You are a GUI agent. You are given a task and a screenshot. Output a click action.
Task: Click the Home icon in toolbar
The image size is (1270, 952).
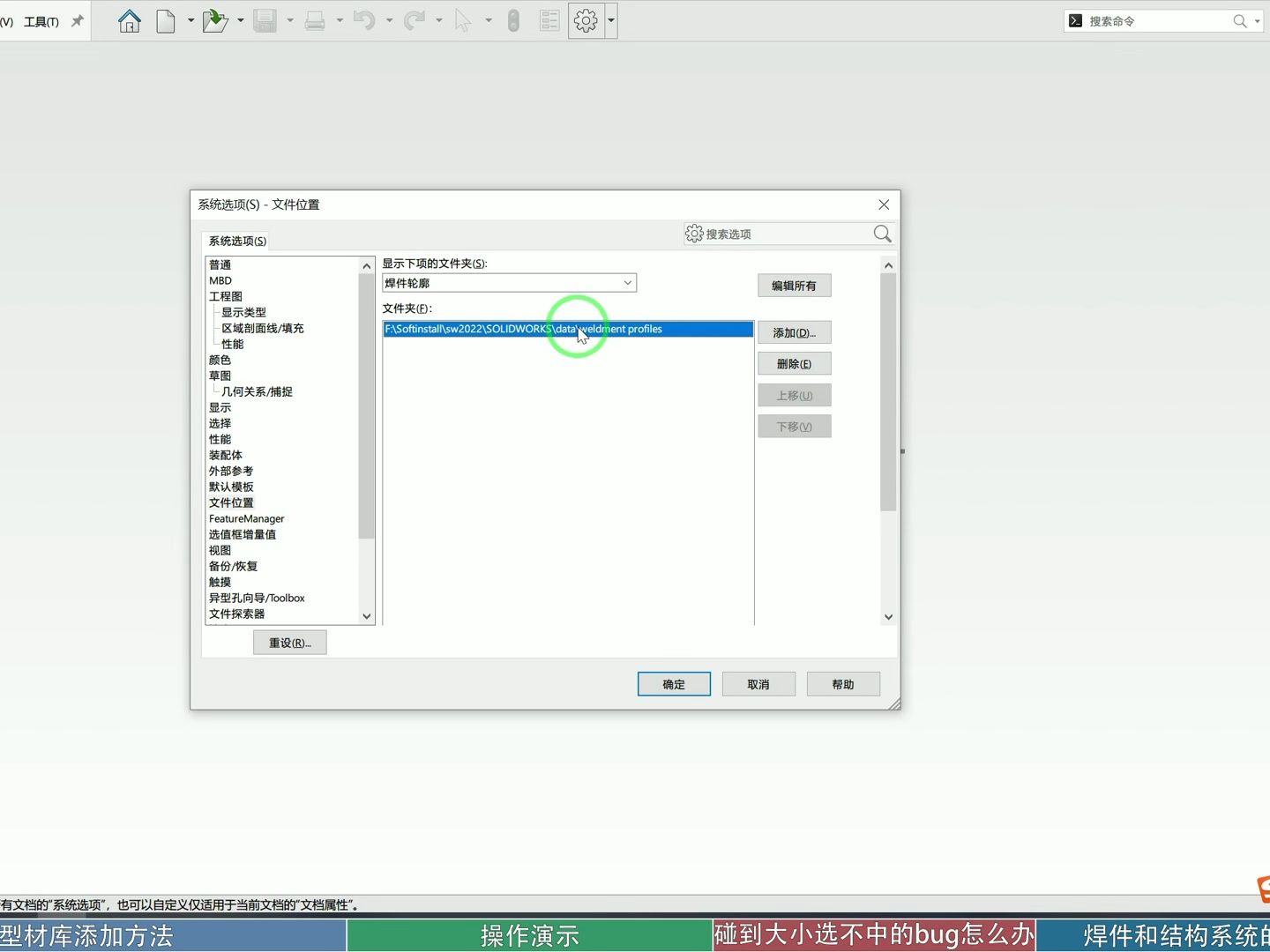point(130,20)
